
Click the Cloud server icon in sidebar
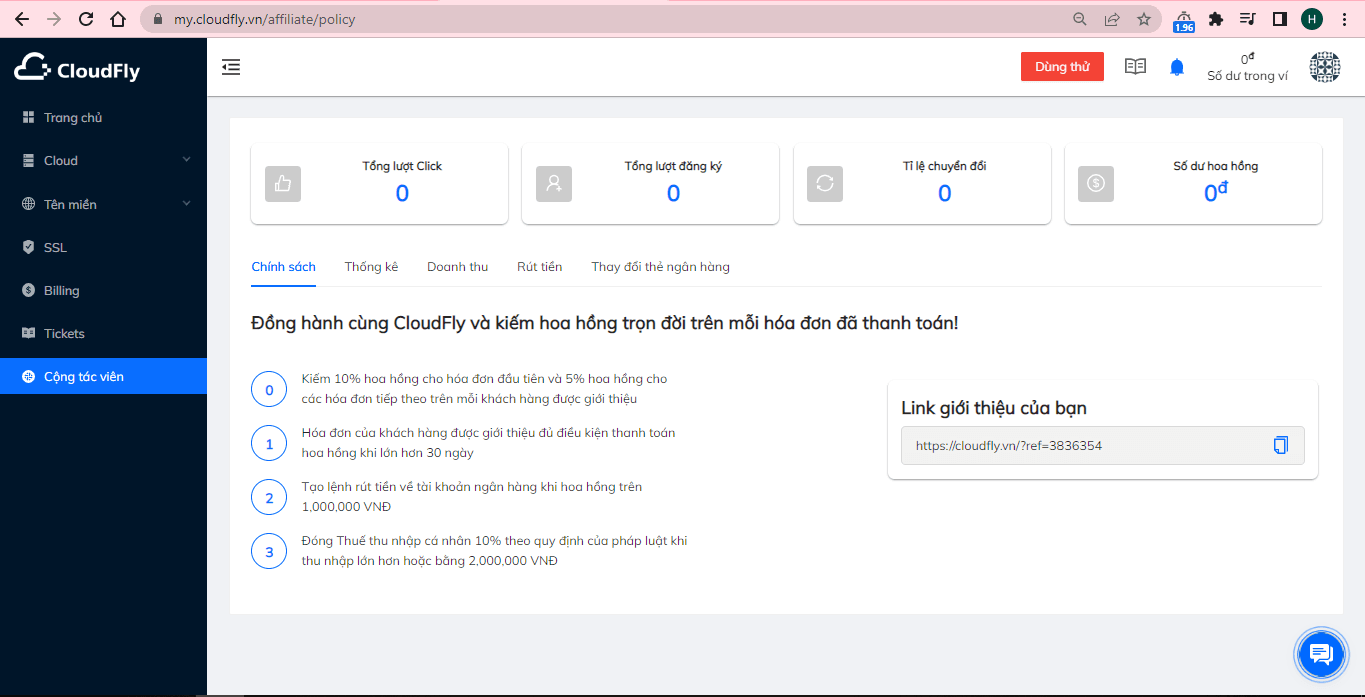28,161
